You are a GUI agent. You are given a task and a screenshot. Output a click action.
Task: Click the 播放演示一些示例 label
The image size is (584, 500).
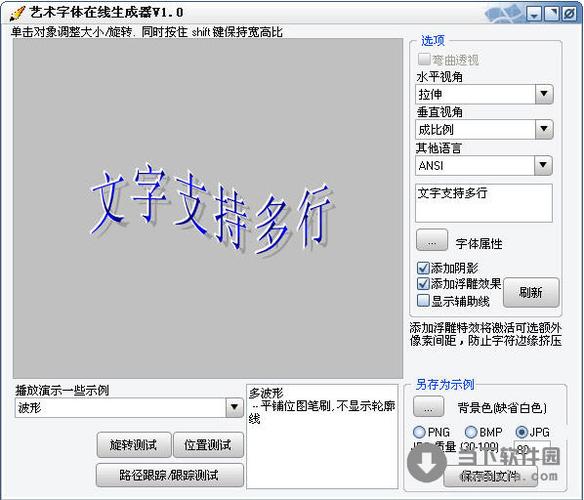coord(62,390)
